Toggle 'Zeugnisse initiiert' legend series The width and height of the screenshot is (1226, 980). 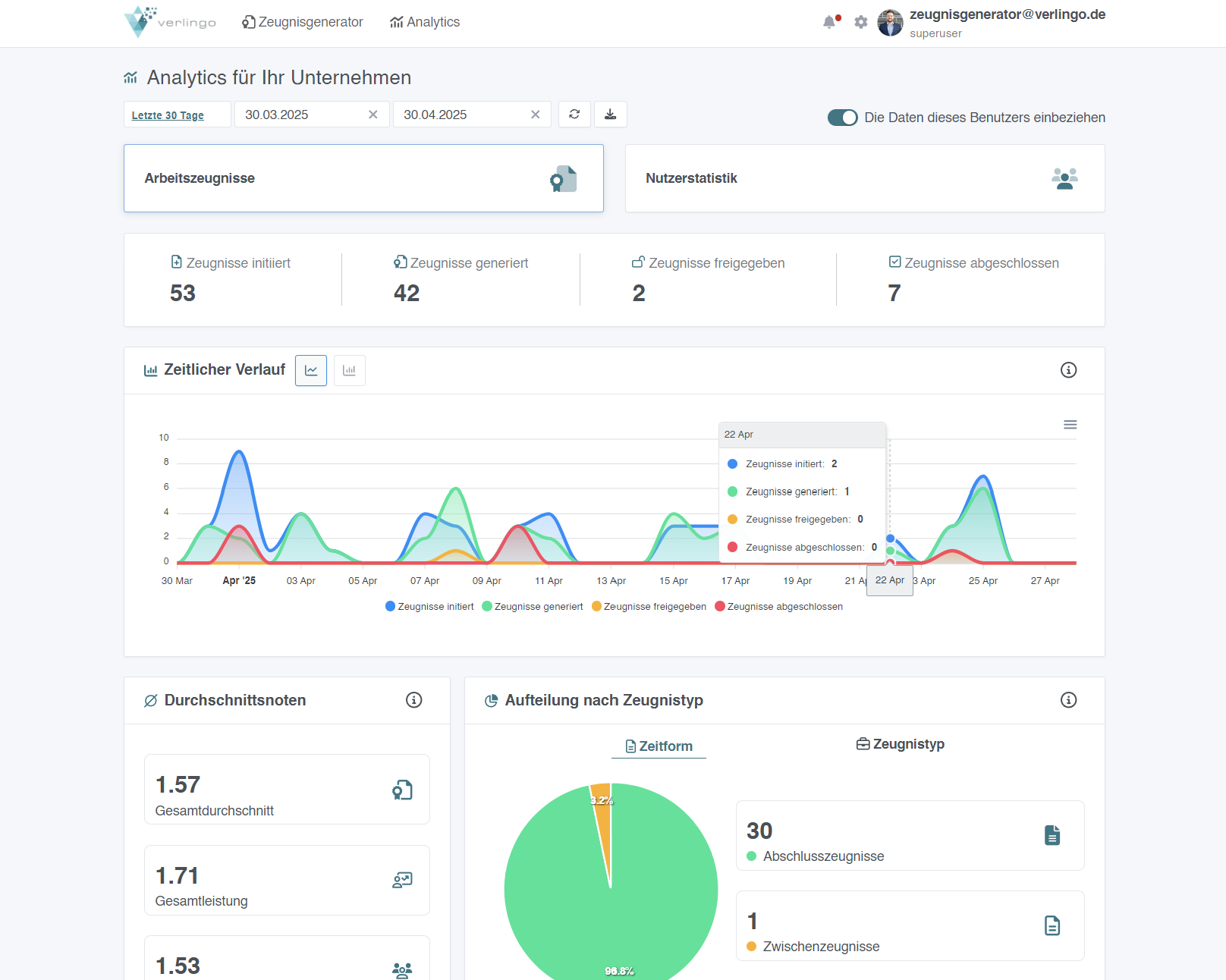(x=429, y=607)
